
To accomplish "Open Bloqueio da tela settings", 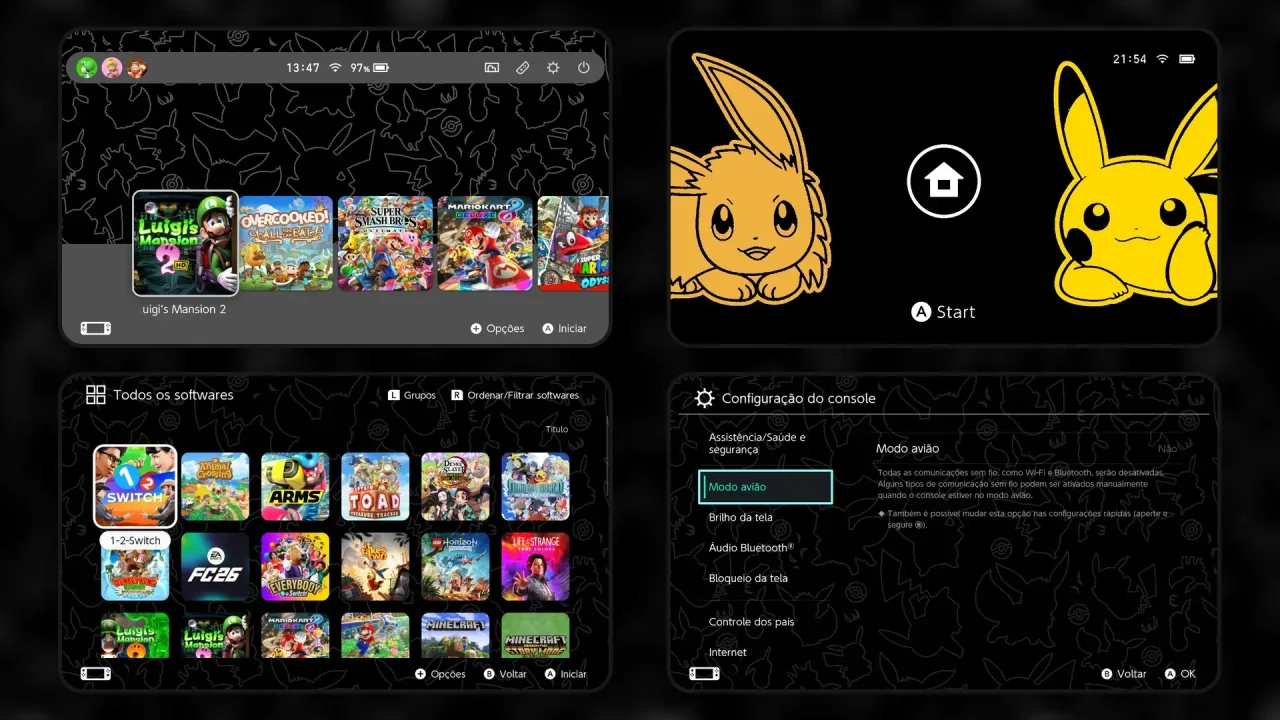I will [x=748, y=578].
